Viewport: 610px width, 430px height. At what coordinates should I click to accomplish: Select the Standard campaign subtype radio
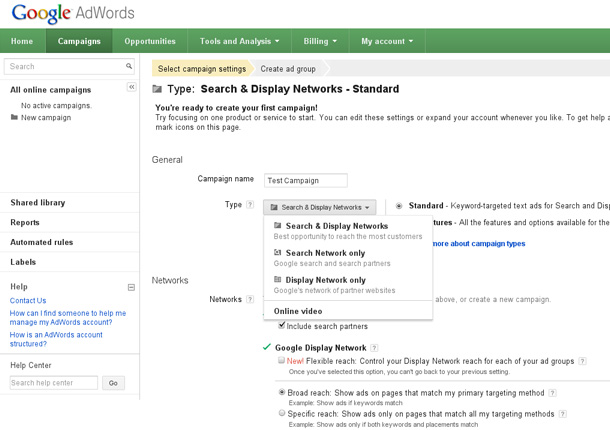pos(399,206)
